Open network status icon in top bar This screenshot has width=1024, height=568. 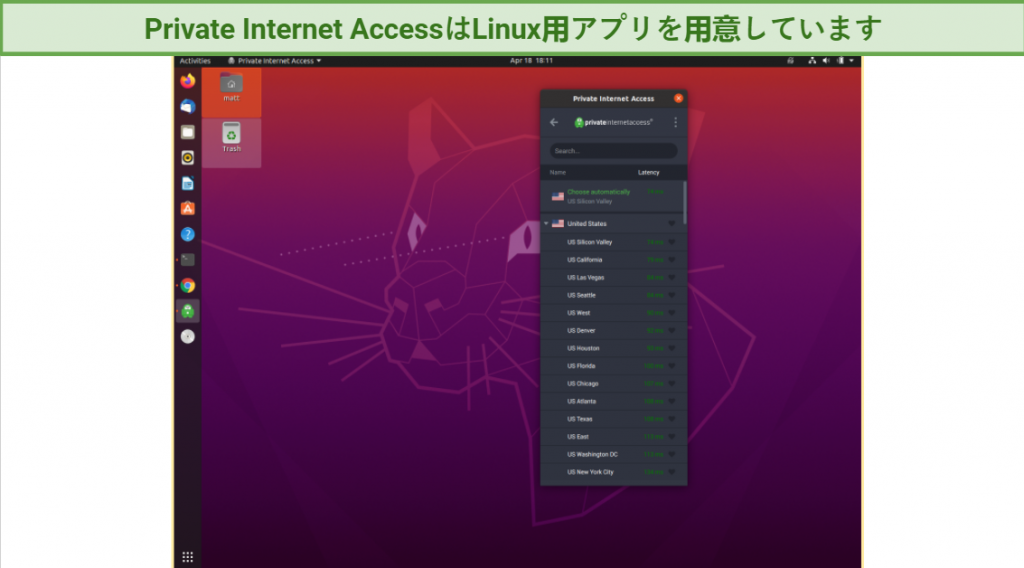click(812, 61)
